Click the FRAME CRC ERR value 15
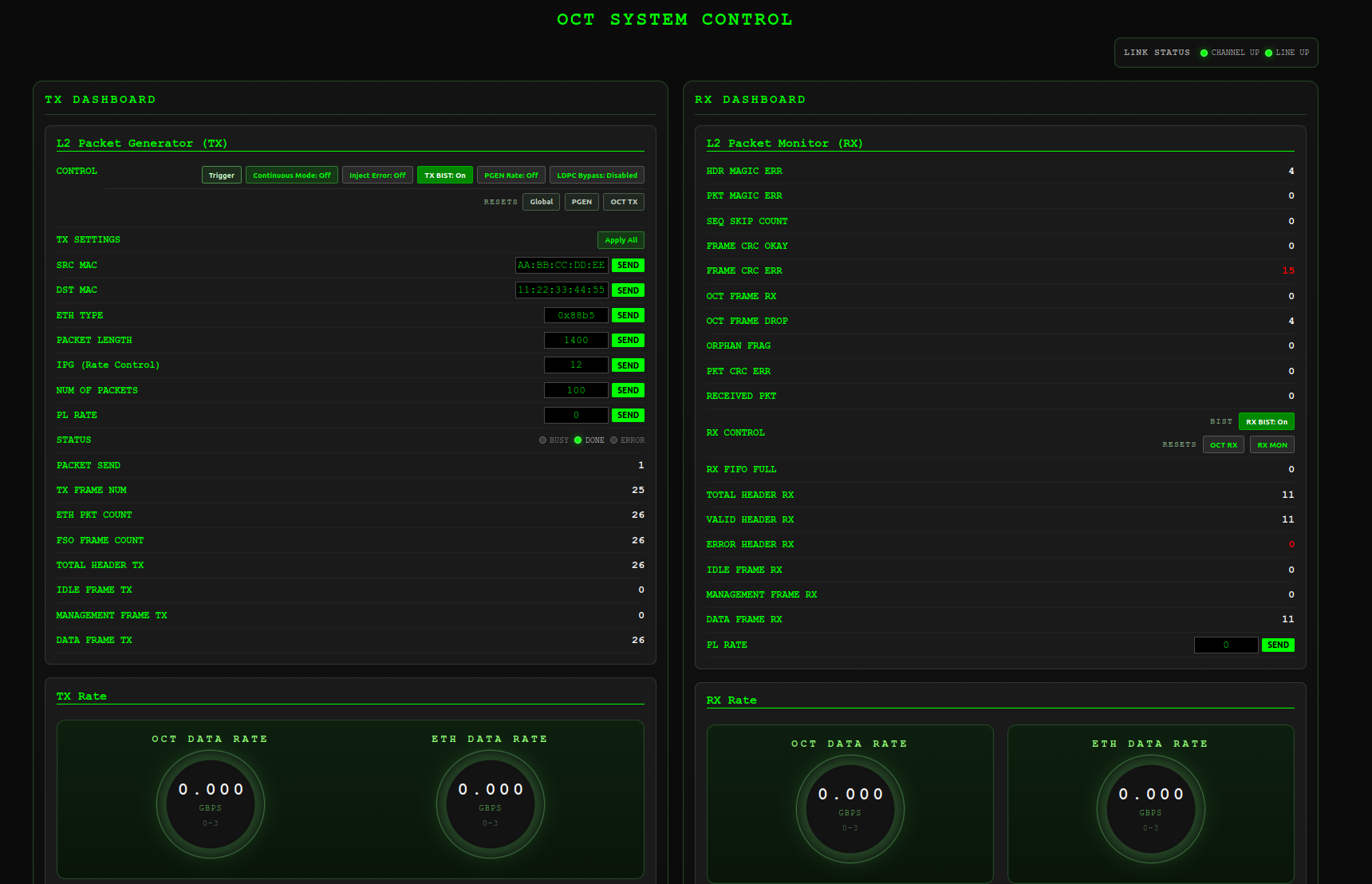The image size is (1372, 884). coord(1288,270)
